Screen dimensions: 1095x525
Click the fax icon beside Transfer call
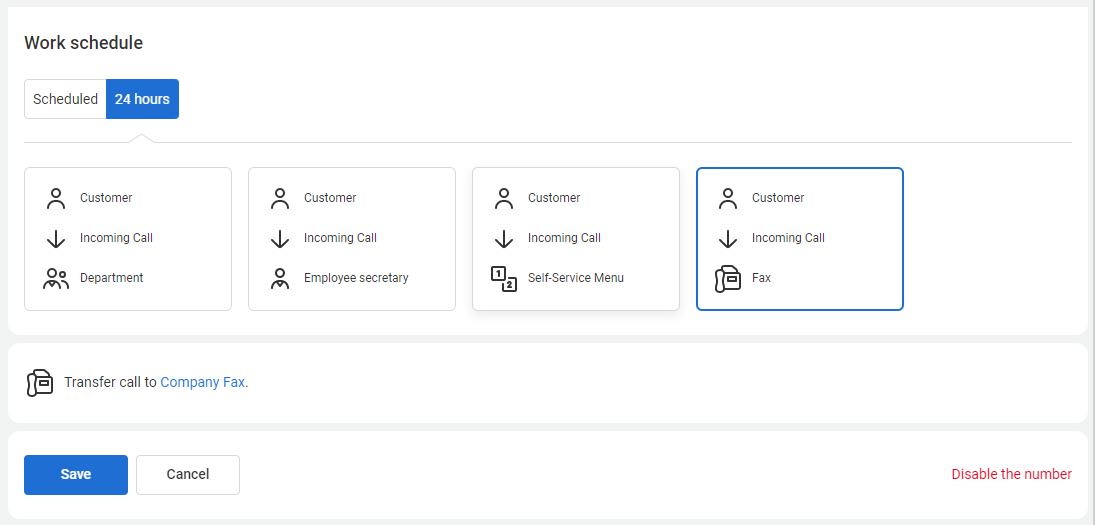[40, 383]
